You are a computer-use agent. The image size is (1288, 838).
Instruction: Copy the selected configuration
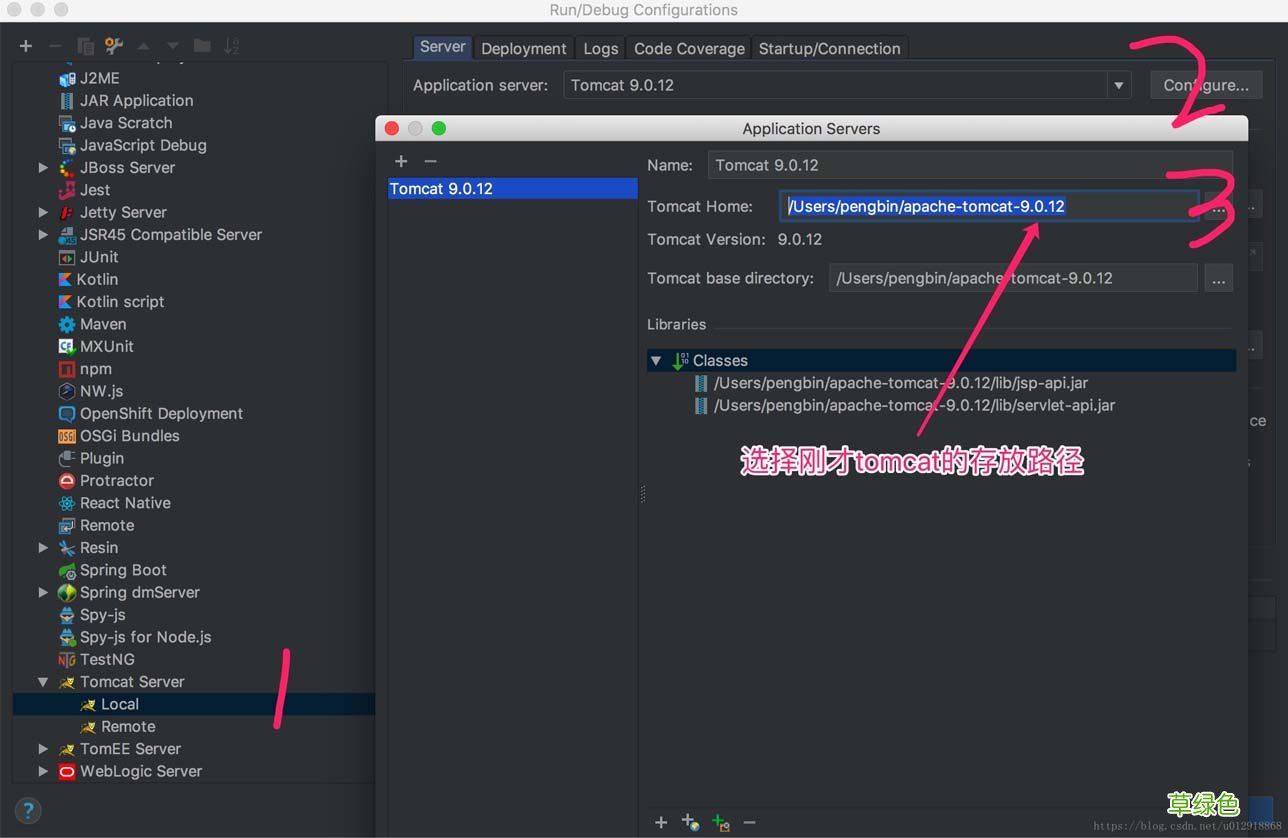pyautogui.click(x=85, y=46)
